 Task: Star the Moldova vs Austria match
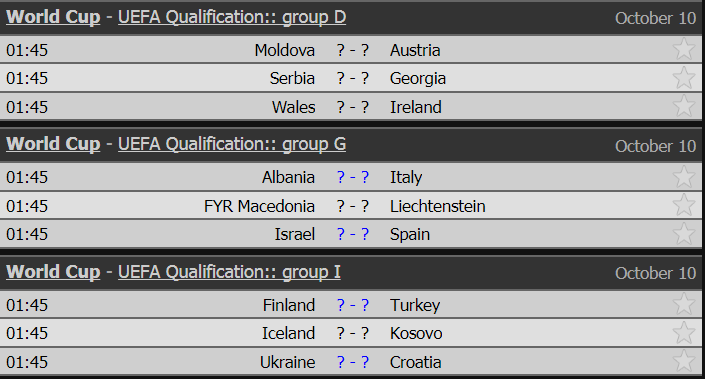pos(684,49)
